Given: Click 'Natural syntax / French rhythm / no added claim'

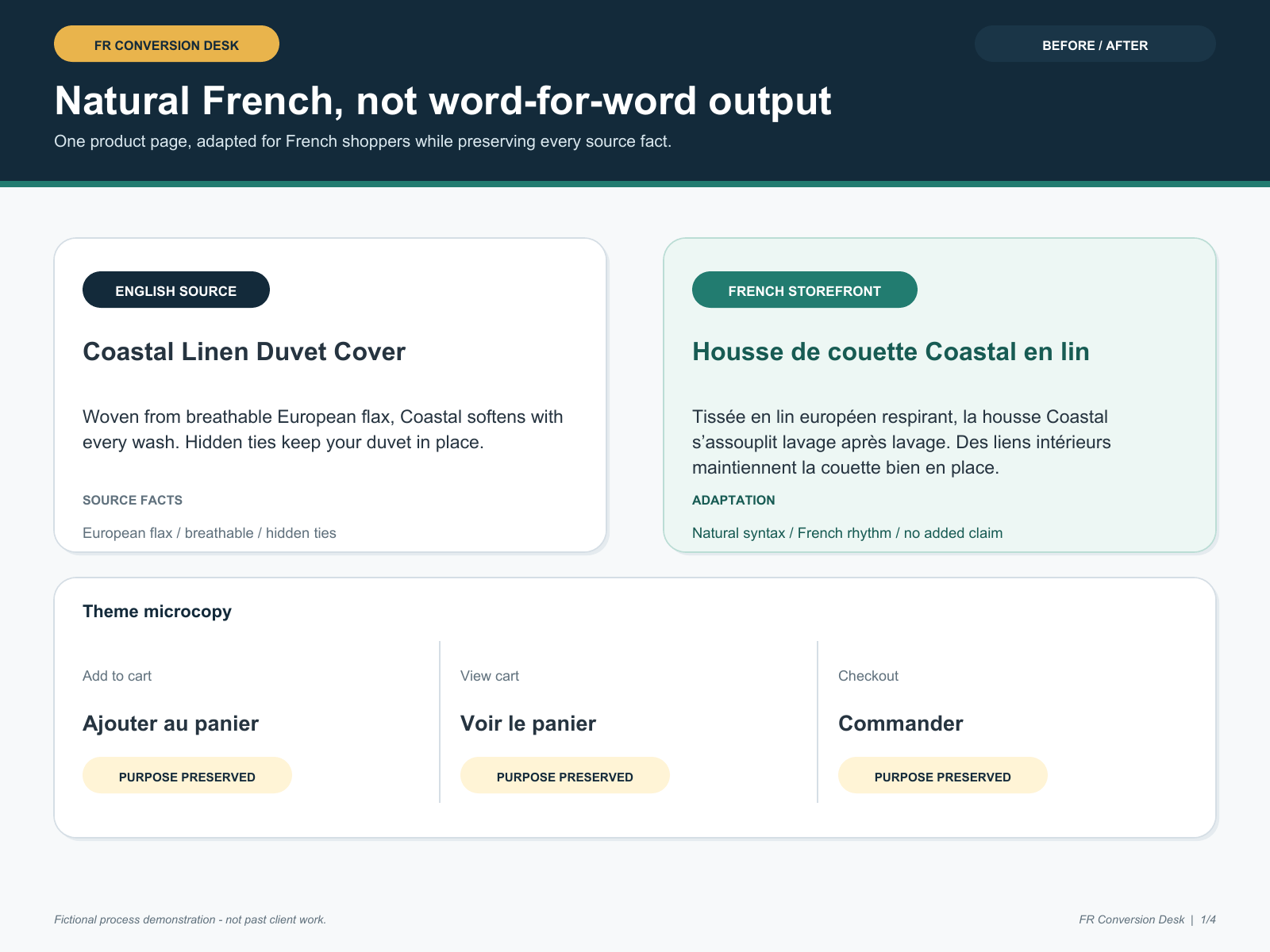Looking at the screenshot, I should (x=847, y=533).
